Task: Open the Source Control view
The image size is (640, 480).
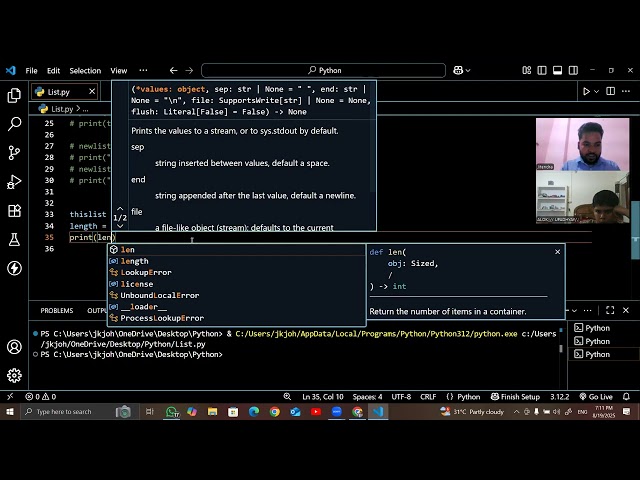Action: tap(14, 153)
